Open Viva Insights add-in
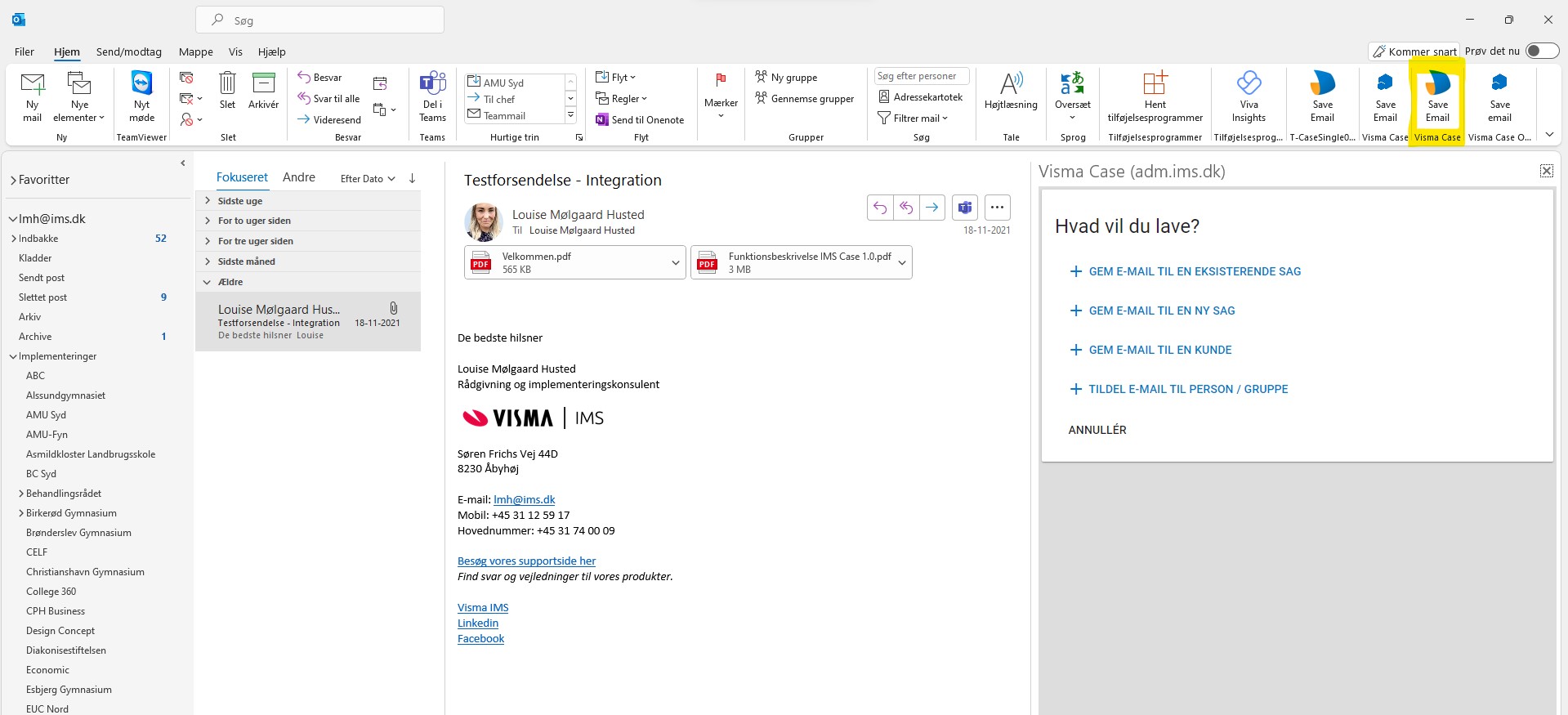The width and height of the screenshot is (1568, 715). click(1249, 96)
